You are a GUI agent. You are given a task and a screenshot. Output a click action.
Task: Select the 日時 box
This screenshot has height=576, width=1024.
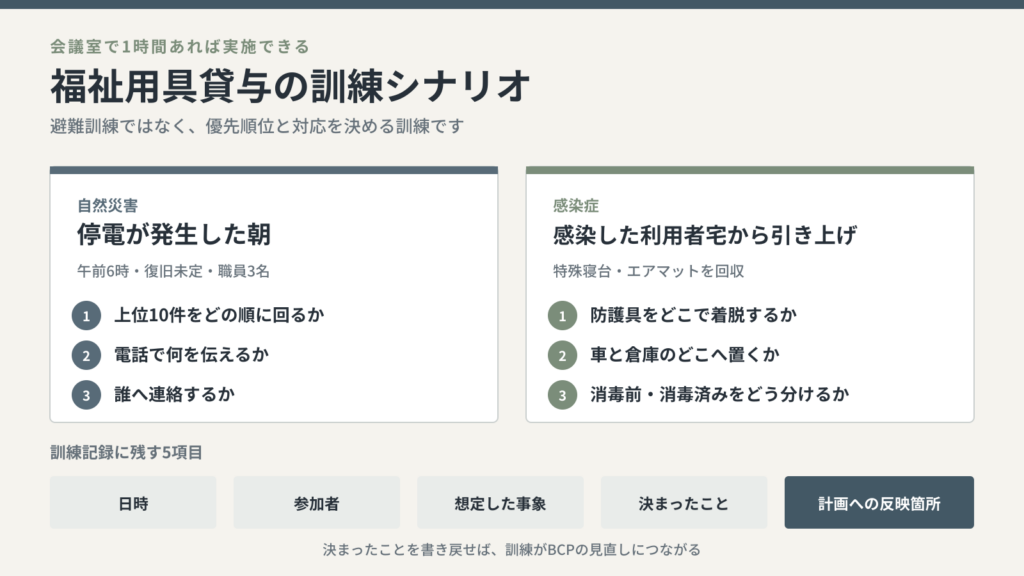coord(133,502)
